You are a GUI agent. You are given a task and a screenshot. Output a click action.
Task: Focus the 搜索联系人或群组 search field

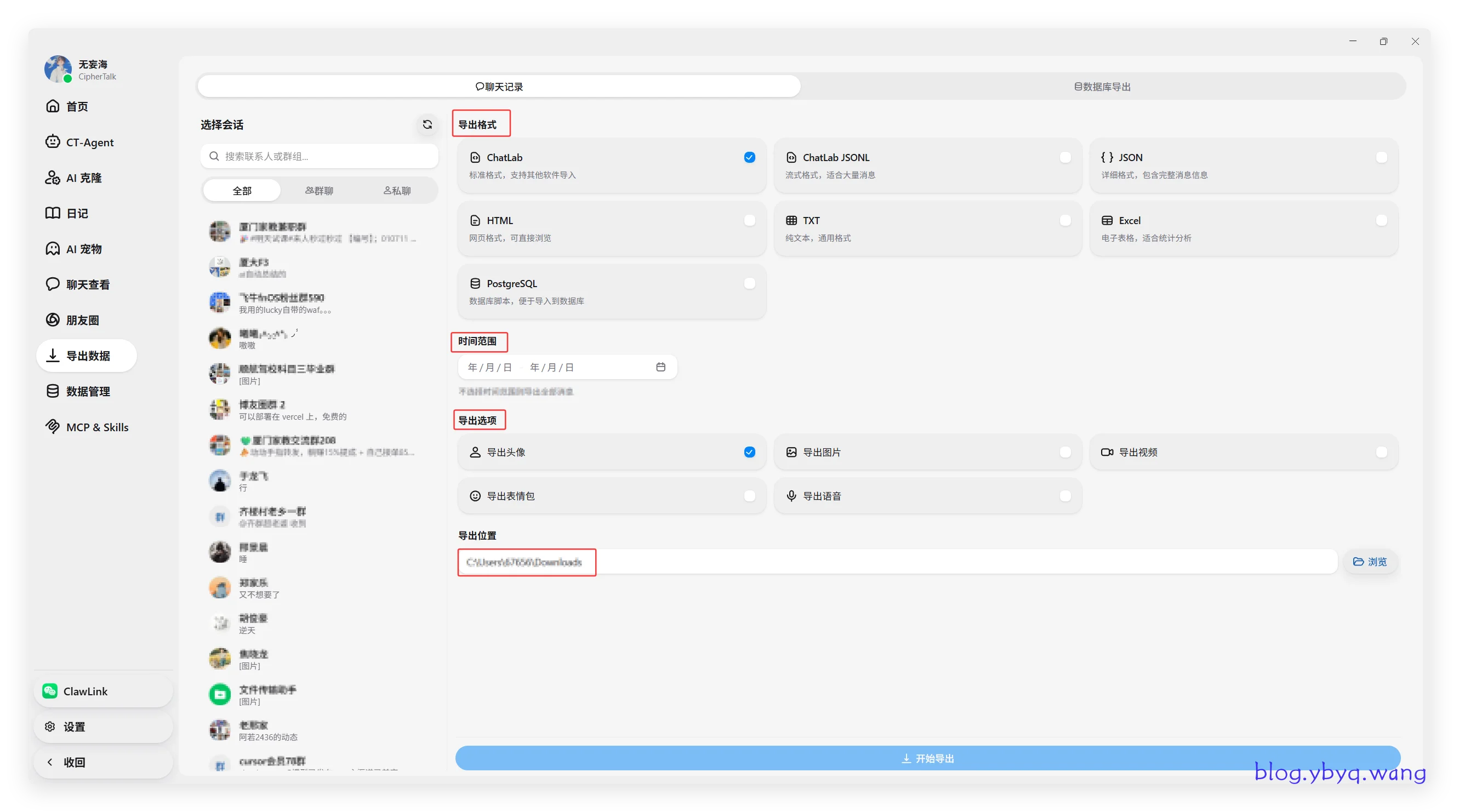coord(320,156)
